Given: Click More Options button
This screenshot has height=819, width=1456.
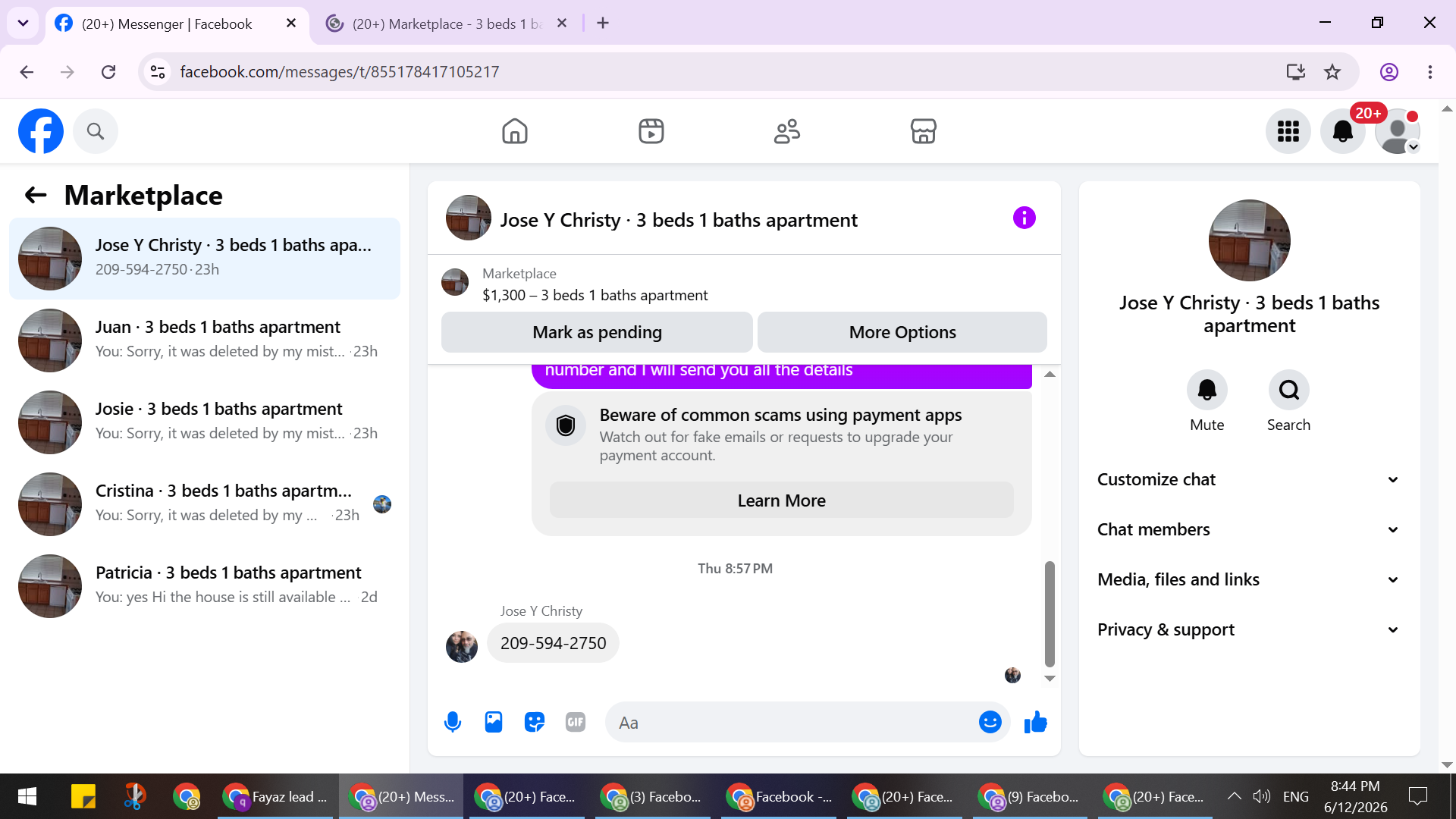Looking at the screenshot, I should click(x=902, y=332).
